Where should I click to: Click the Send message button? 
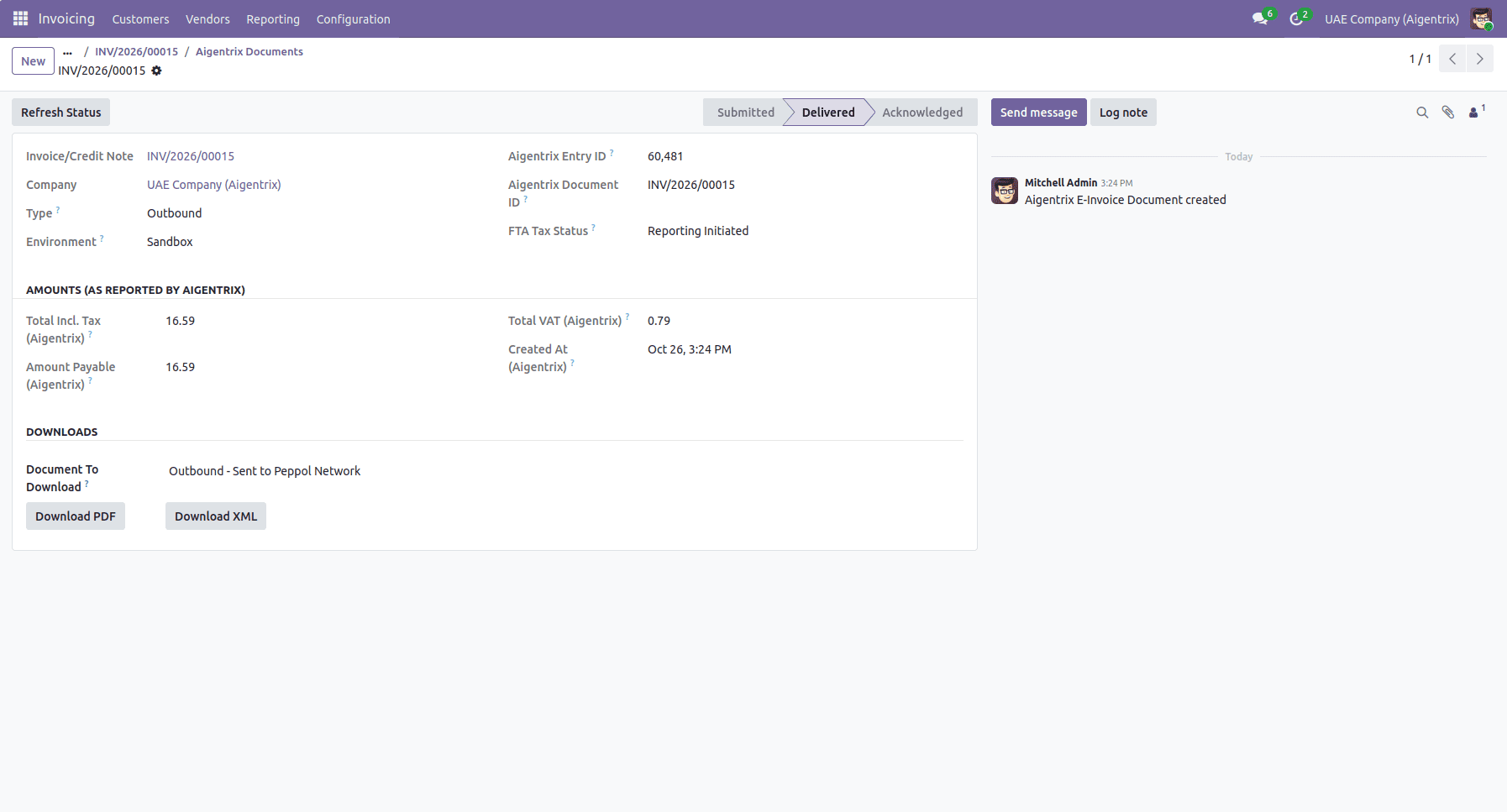tap(1038, 113)
